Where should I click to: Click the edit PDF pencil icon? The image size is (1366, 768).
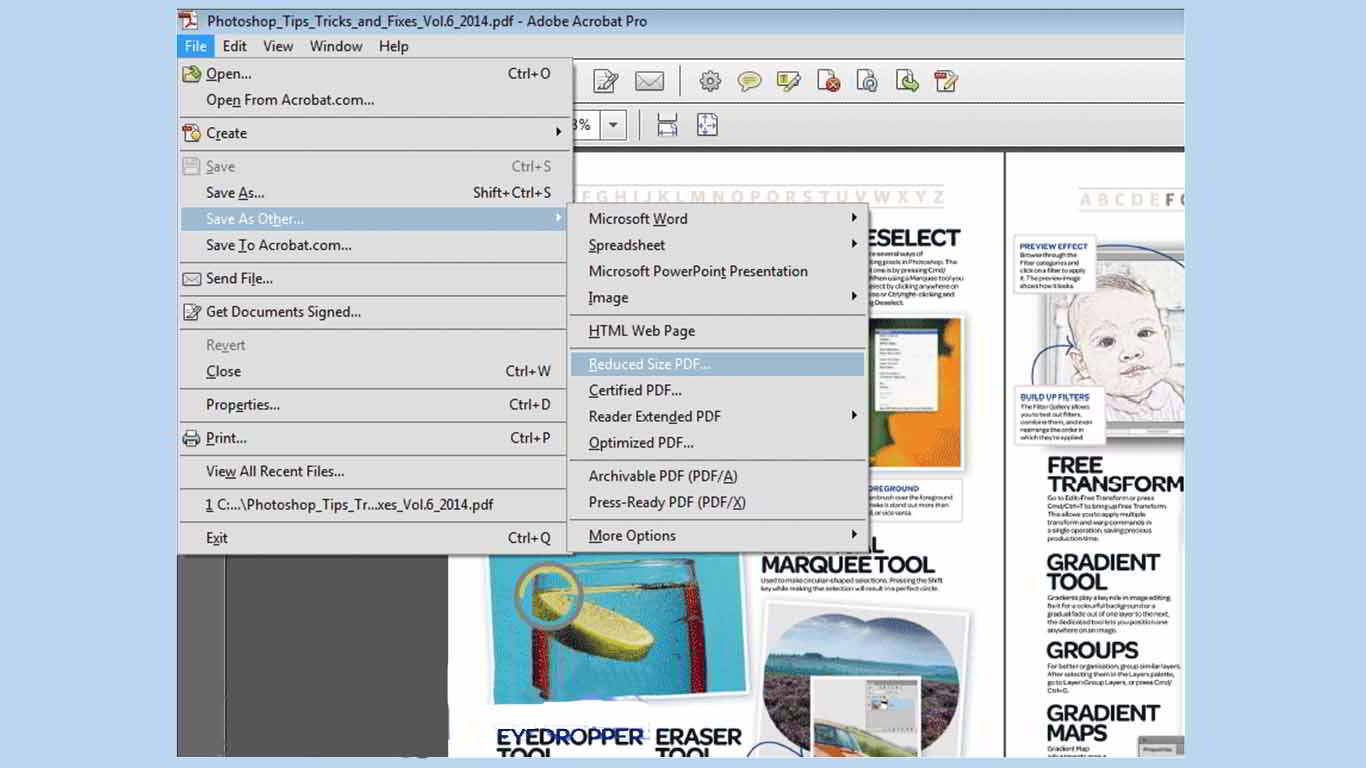click(x=946, y=81)
